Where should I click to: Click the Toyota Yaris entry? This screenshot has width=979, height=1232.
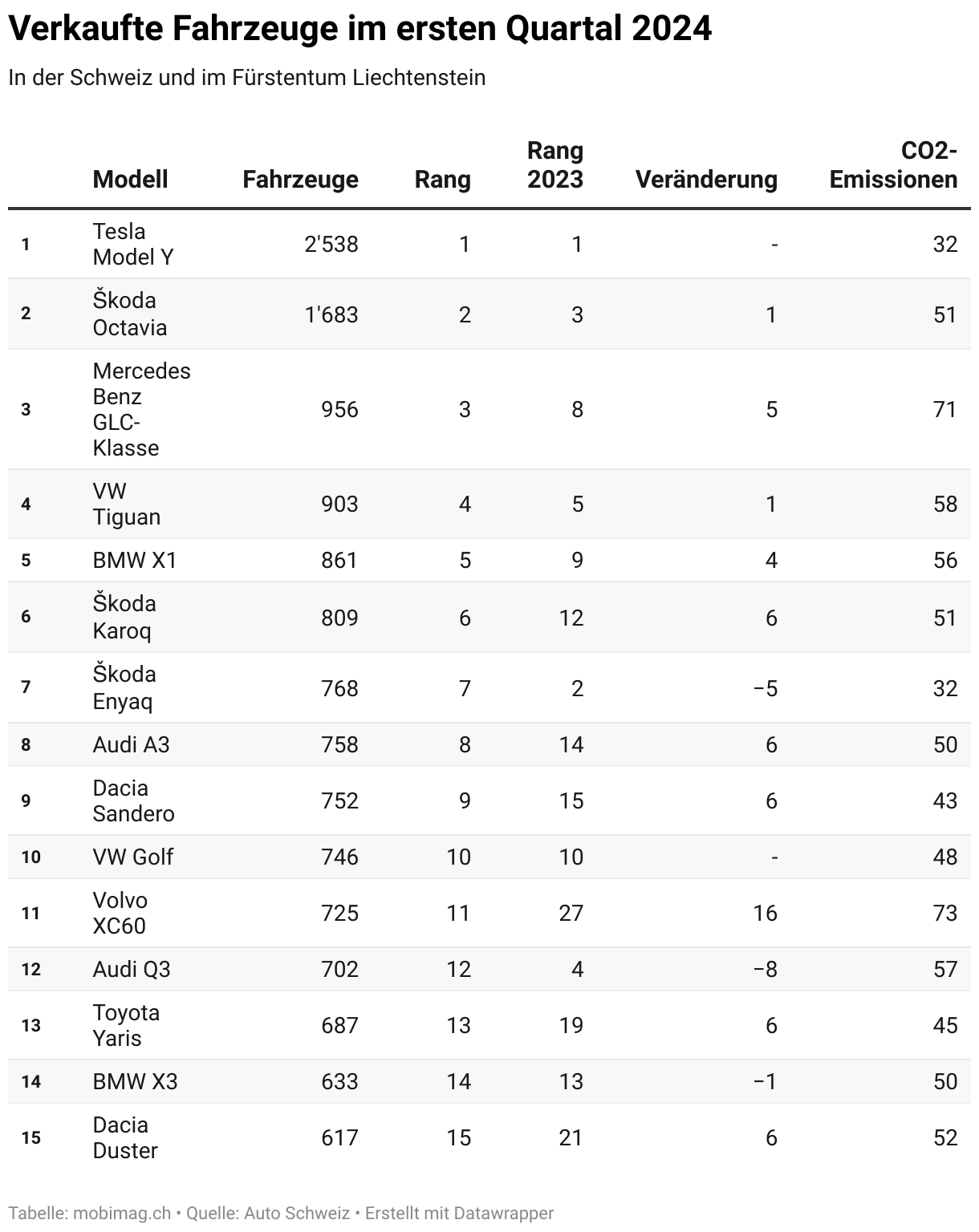point(126,1025)
